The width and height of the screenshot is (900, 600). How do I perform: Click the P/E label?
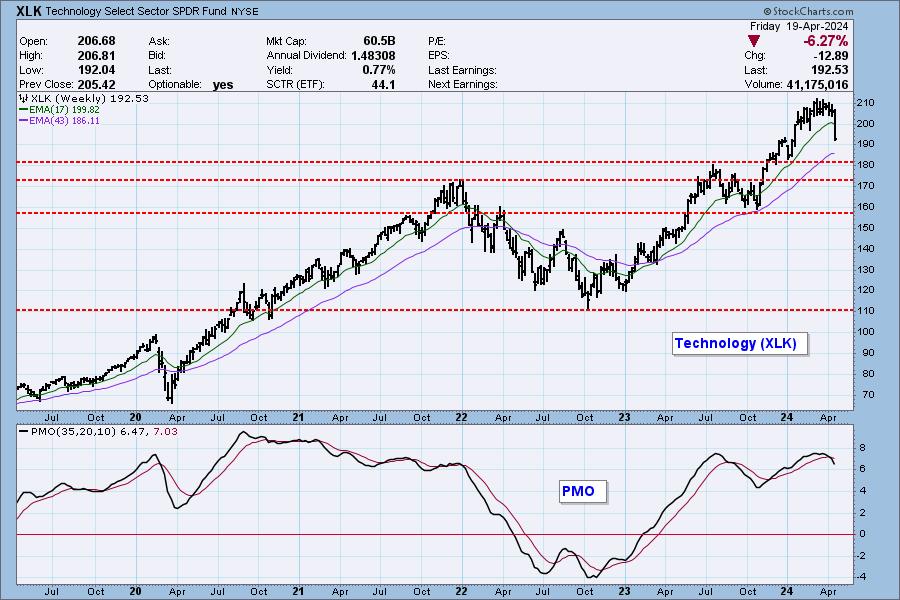[x=437, y=41]
